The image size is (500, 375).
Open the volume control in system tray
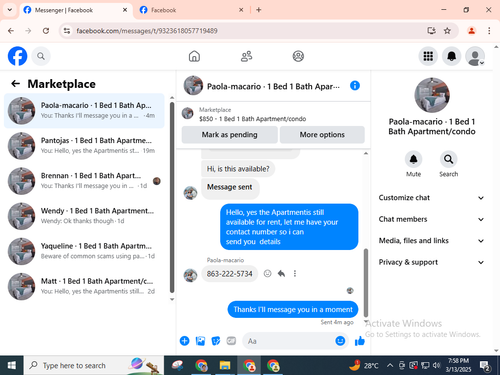click(436, 365)
